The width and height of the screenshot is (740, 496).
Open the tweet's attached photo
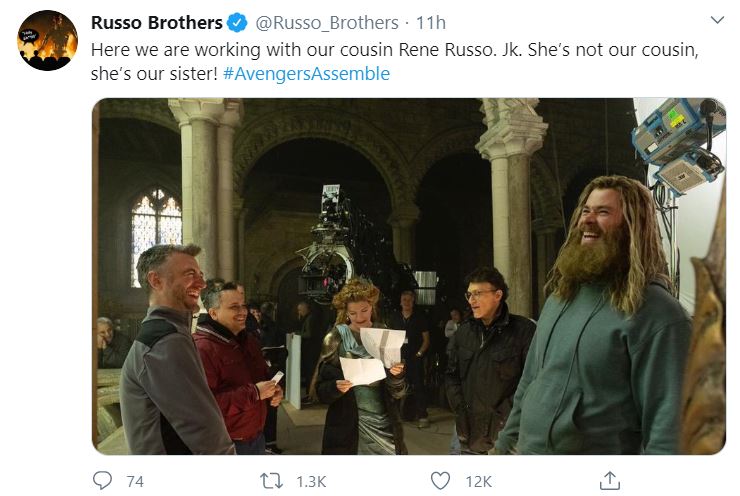pyautogui.click(x=408, y=276)
